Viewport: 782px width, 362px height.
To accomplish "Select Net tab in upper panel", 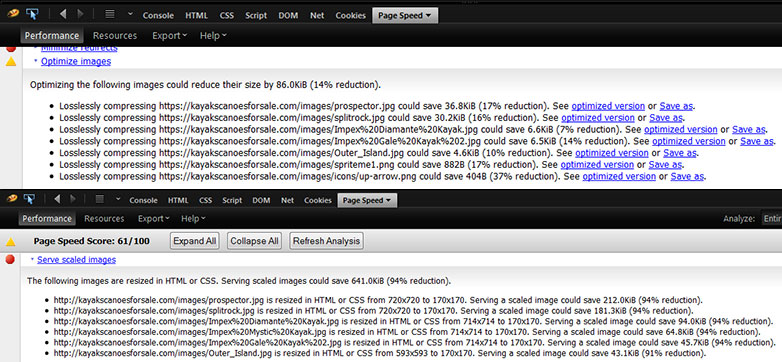I will pyautogui.click(x=317, y=15).
